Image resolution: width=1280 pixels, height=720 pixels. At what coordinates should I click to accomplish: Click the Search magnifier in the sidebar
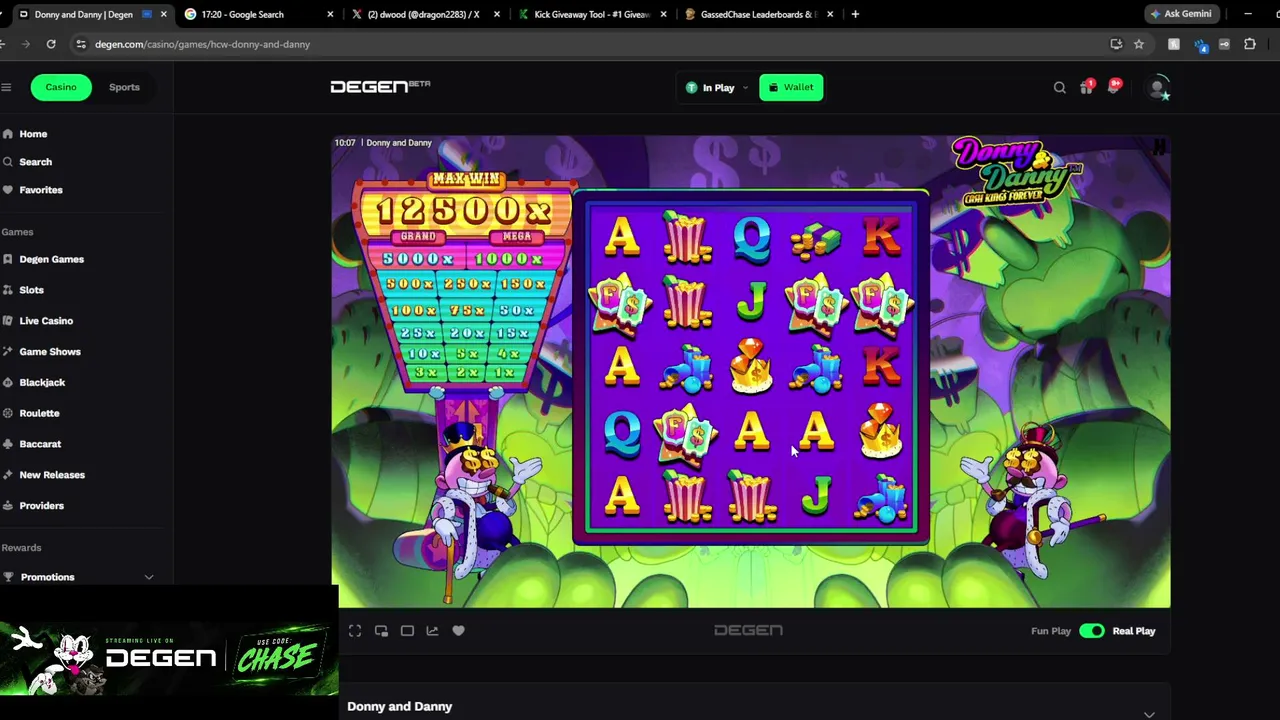(x=8, y=162)
